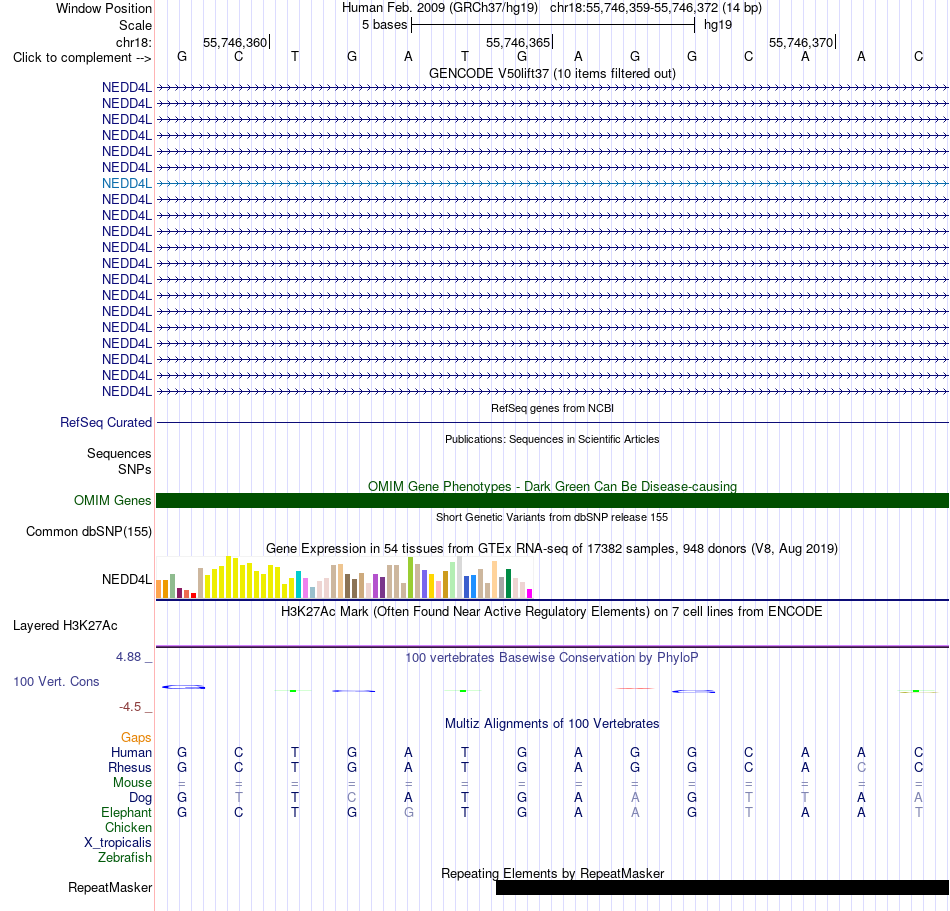Open the 'GENCODE V50lift37 (10 items filtered out)' title
The height and width of the screenshot is (911, 950).
pos(552,73)
